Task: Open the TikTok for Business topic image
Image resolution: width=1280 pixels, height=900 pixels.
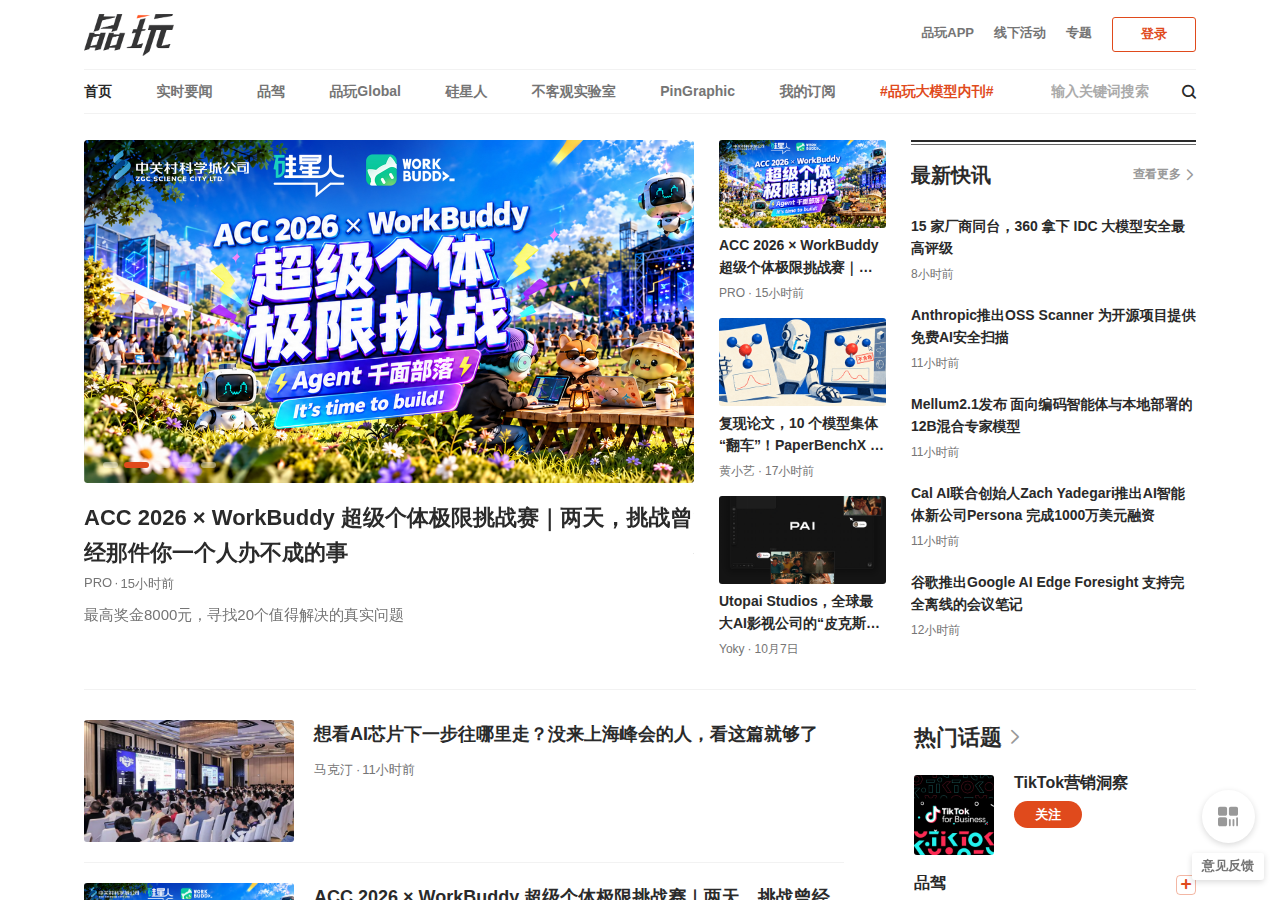Action: pos(954,815)
